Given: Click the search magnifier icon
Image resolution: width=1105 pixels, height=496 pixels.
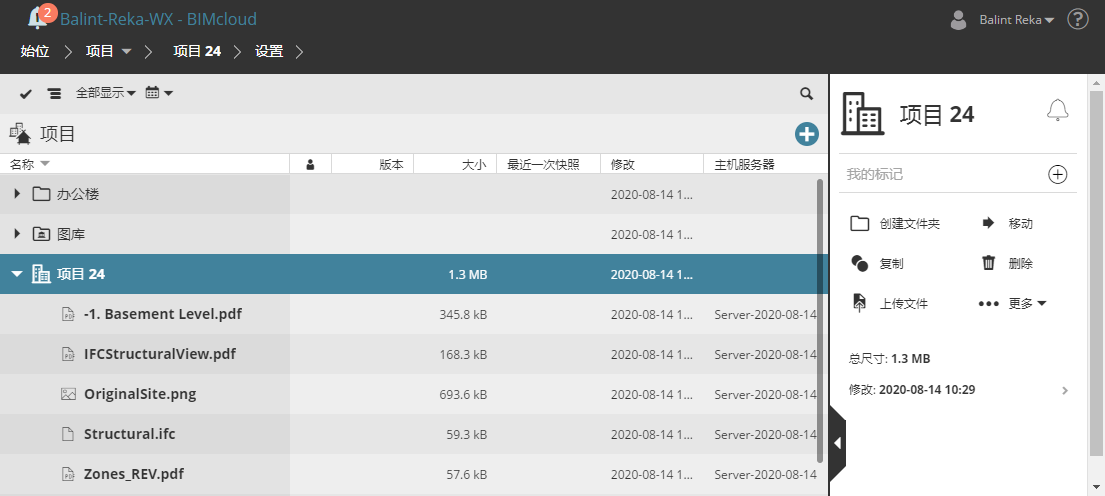Looking at the screenshot, I should 807,93.
